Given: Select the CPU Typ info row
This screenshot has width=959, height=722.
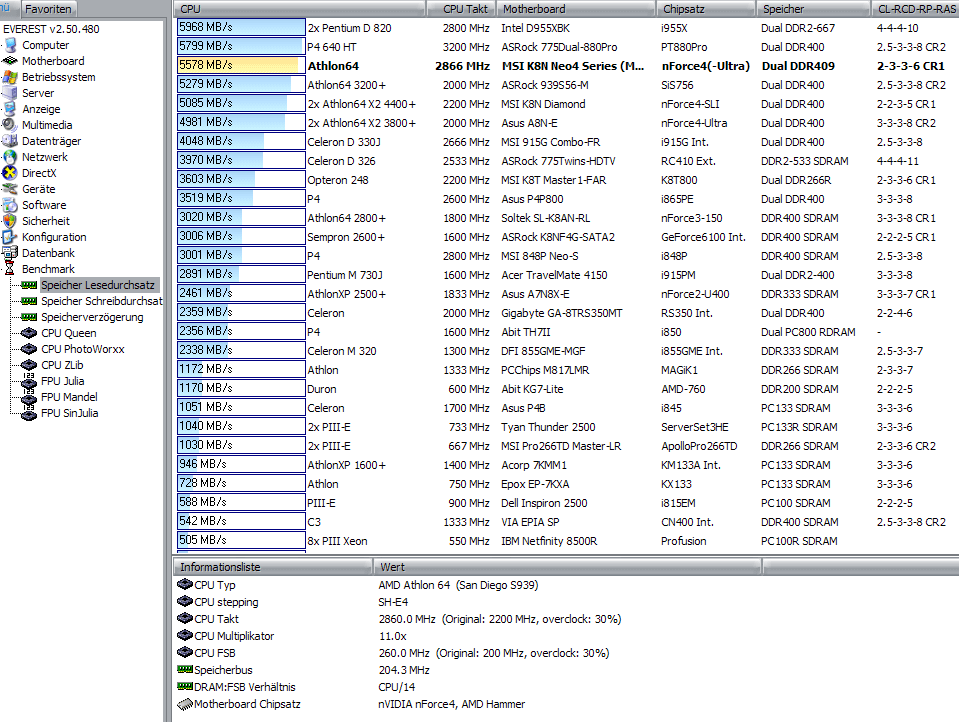Looking at the screenshot, I should [x=565, y=585].
